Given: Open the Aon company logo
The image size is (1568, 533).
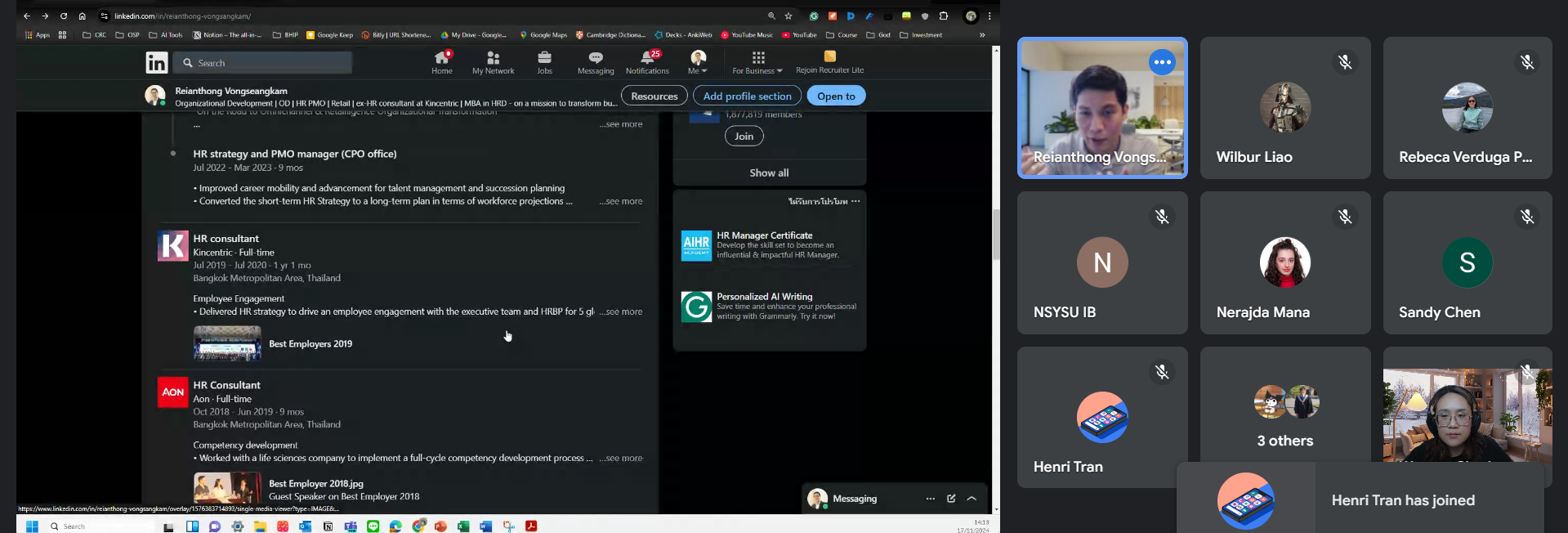Looking at the screenshot, I should coord(172,392).
